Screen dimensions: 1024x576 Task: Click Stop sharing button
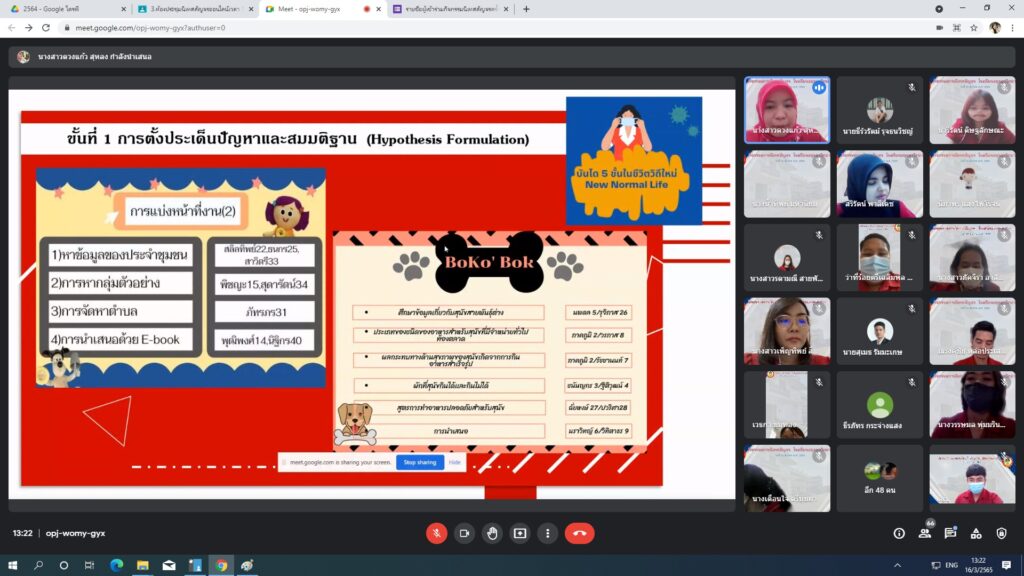click(420, 462)
